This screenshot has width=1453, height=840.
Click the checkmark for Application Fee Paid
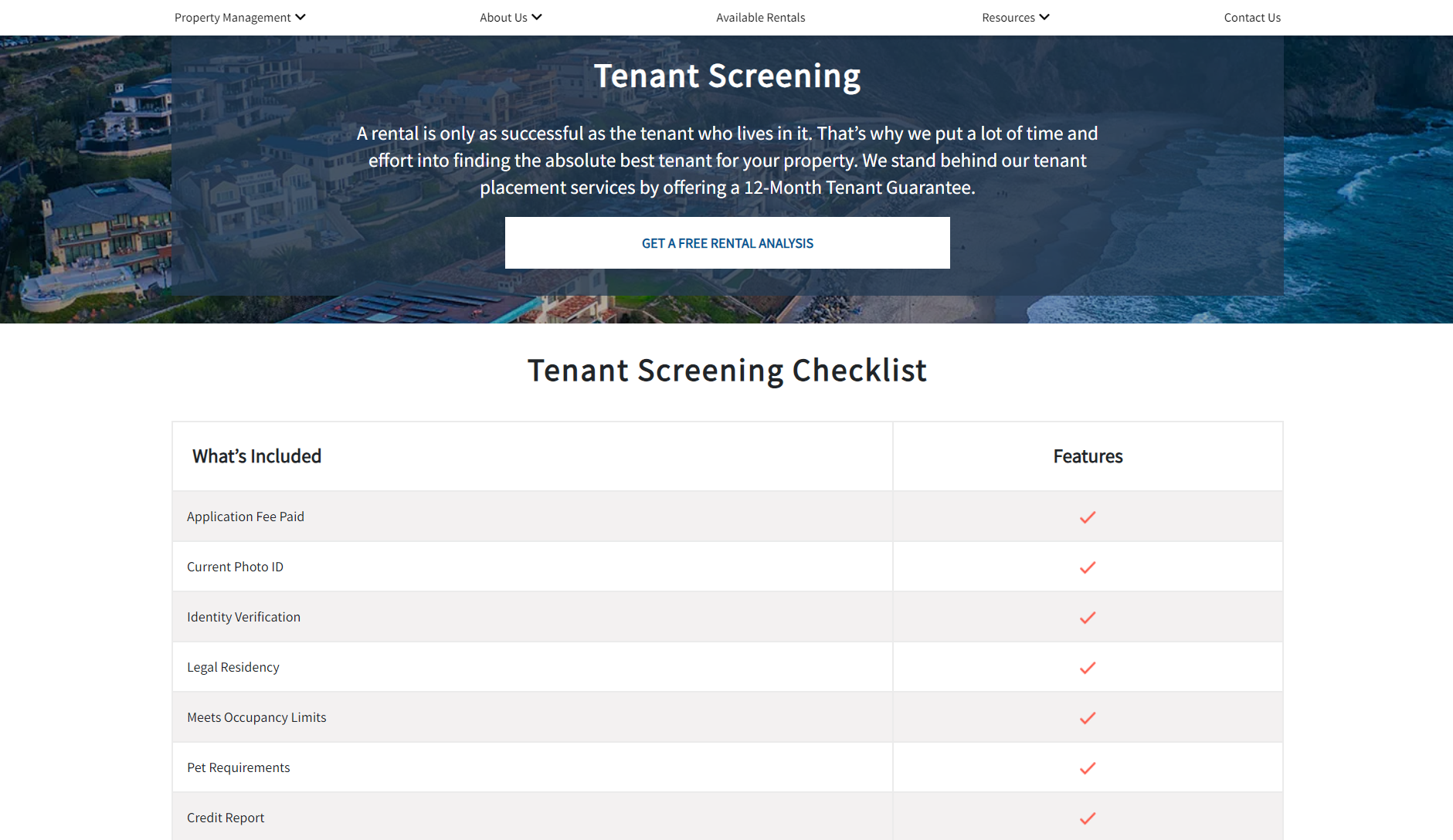[x=1088, y=517]
